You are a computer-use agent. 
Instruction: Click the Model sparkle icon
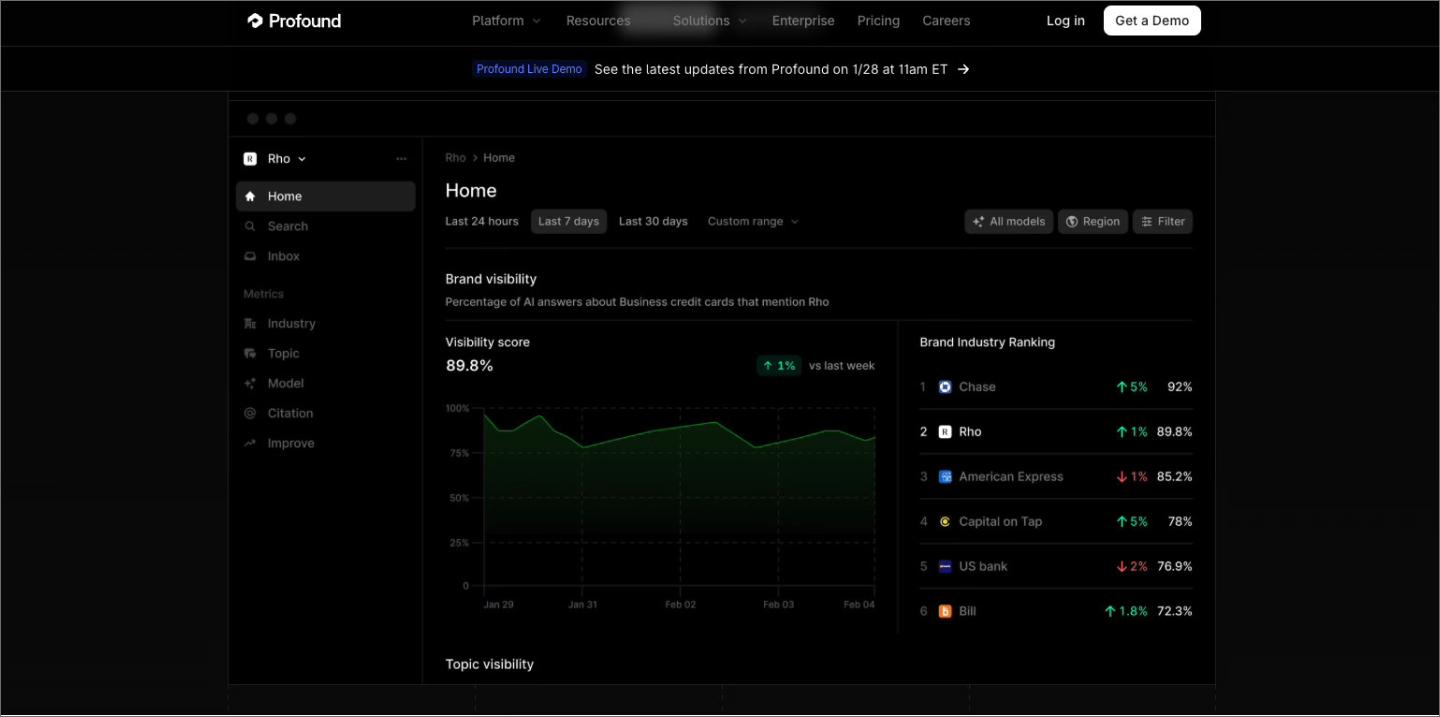250,384
